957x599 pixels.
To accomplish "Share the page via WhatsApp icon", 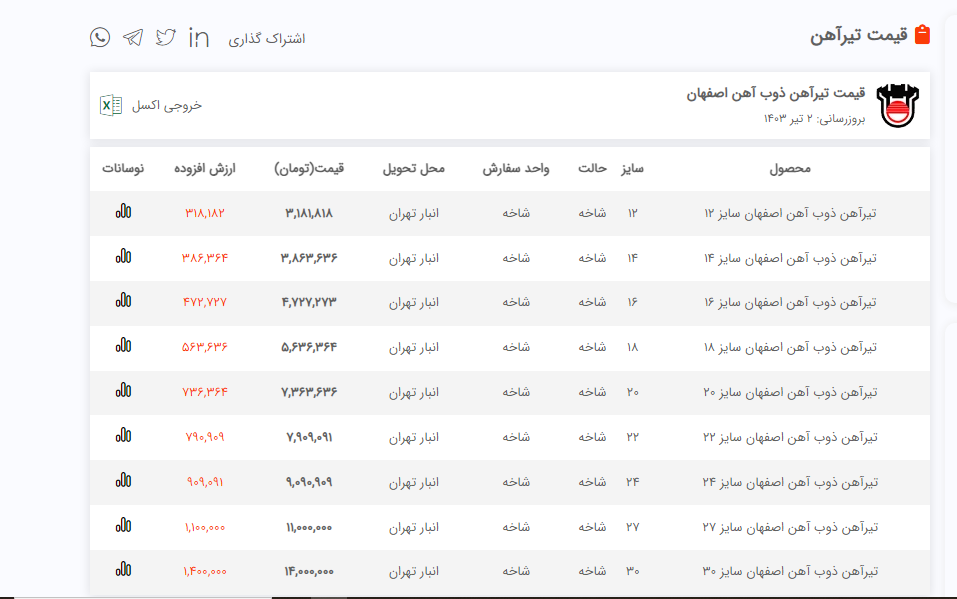I will tap(100, 38).
